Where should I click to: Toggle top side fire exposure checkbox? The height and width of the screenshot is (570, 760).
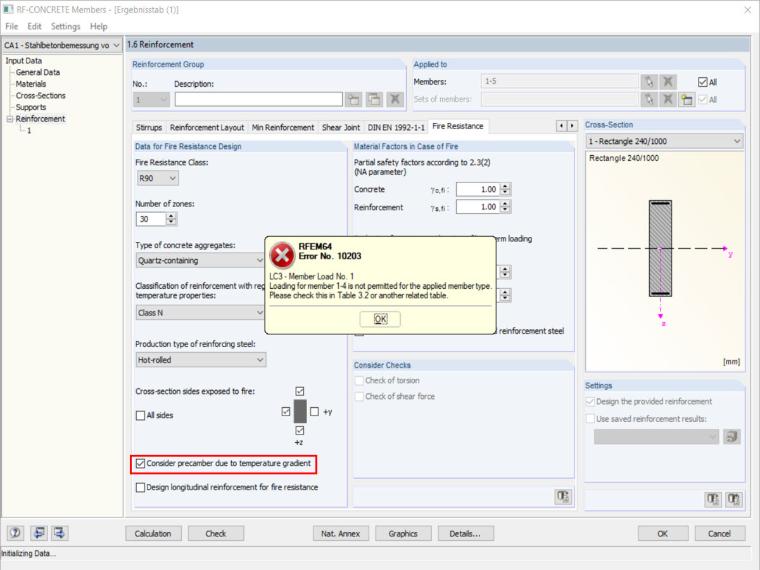point(300,391)
